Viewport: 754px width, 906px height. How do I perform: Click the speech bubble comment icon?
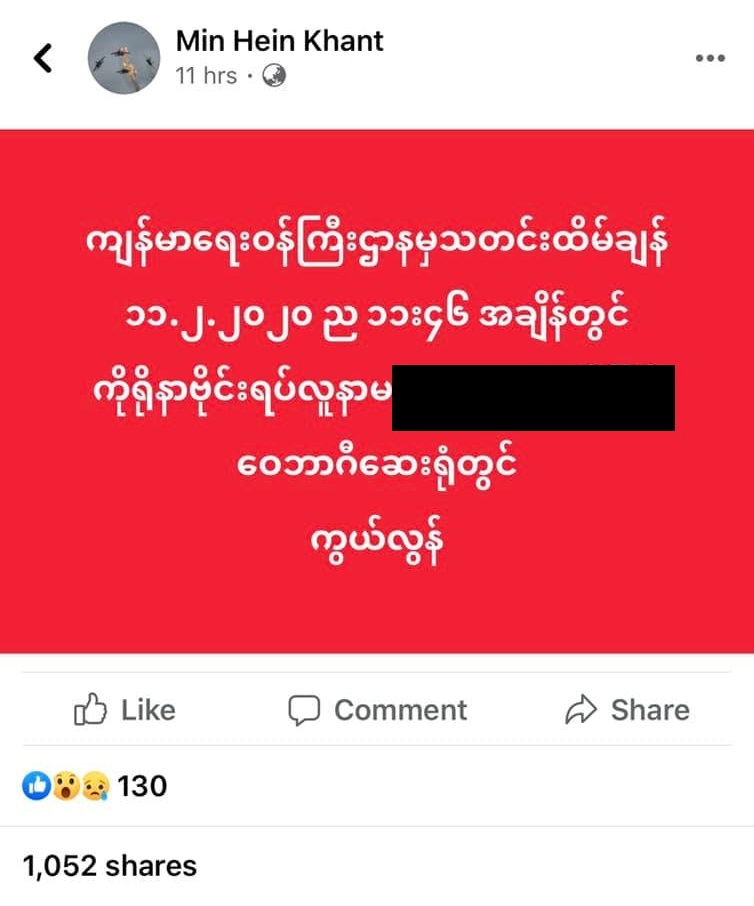tap(304, 710)
